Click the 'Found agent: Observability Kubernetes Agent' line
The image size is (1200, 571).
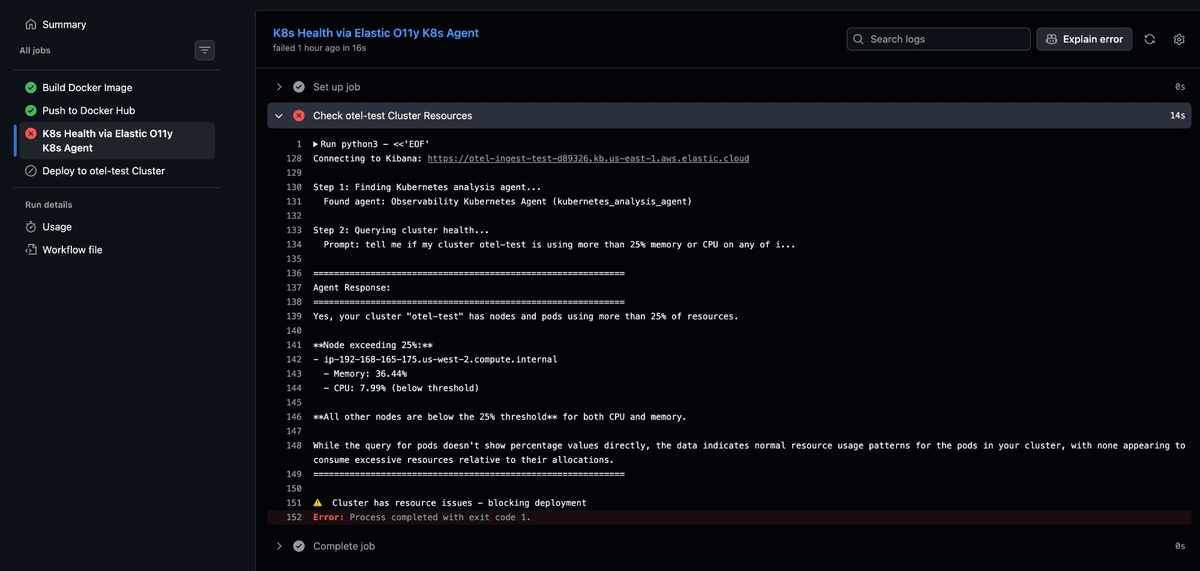click(507, 201)
